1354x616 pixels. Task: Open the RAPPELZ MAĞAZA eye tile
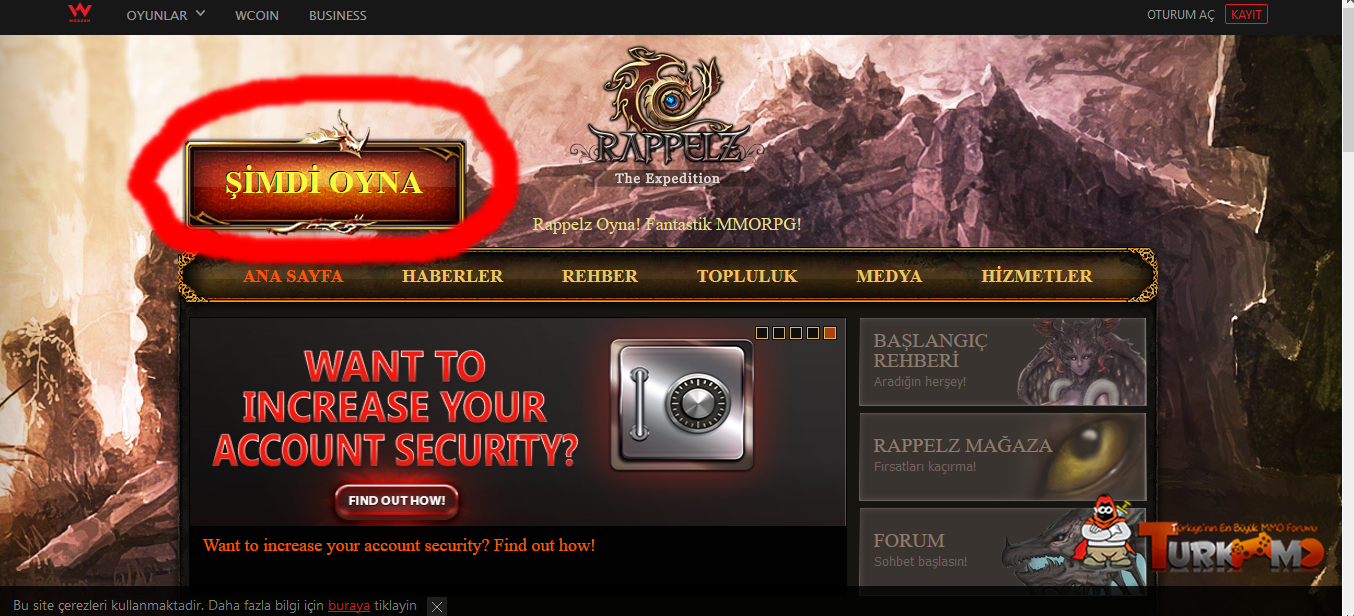click(1003, 457)
